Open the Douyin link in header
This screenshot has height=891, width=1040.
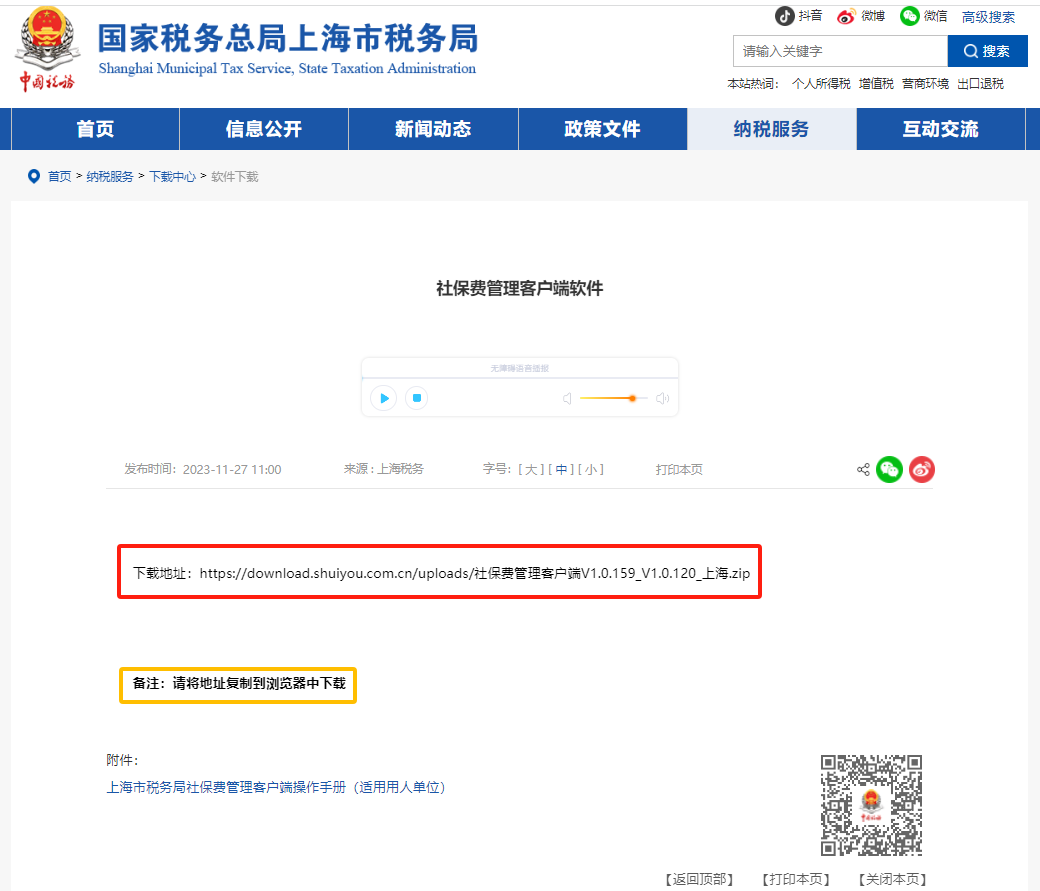click(799, 16)
